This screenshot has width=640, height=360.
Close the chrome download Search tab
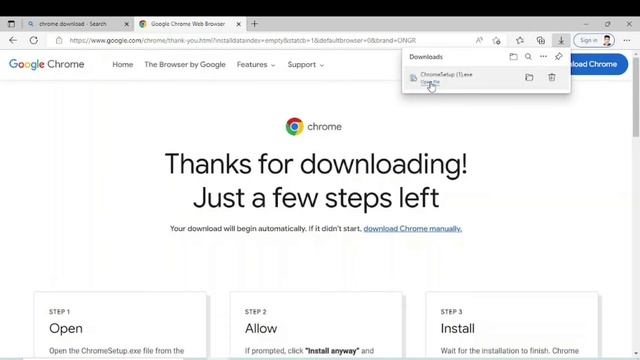[x=127, y=24]
